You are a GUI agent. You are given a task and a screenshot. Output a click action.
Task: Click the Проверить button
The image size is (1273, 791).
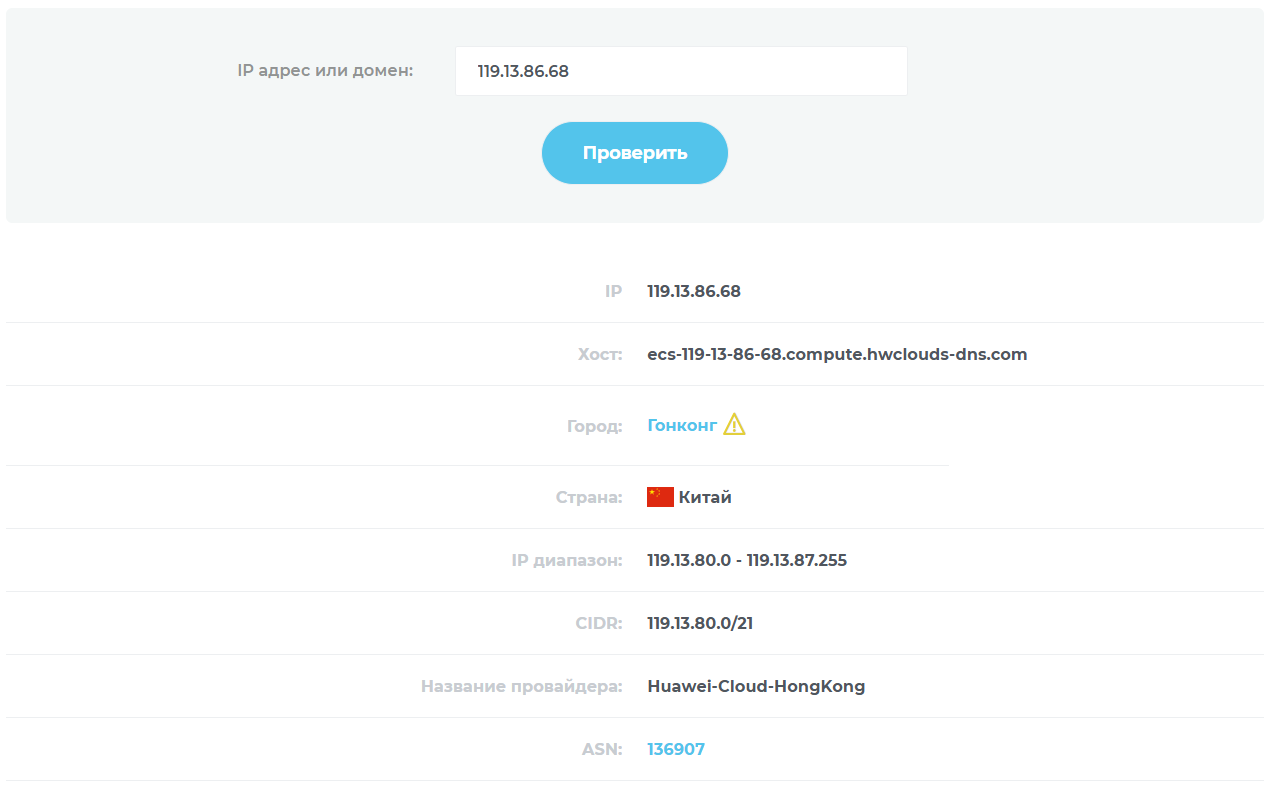pos(635,153)
